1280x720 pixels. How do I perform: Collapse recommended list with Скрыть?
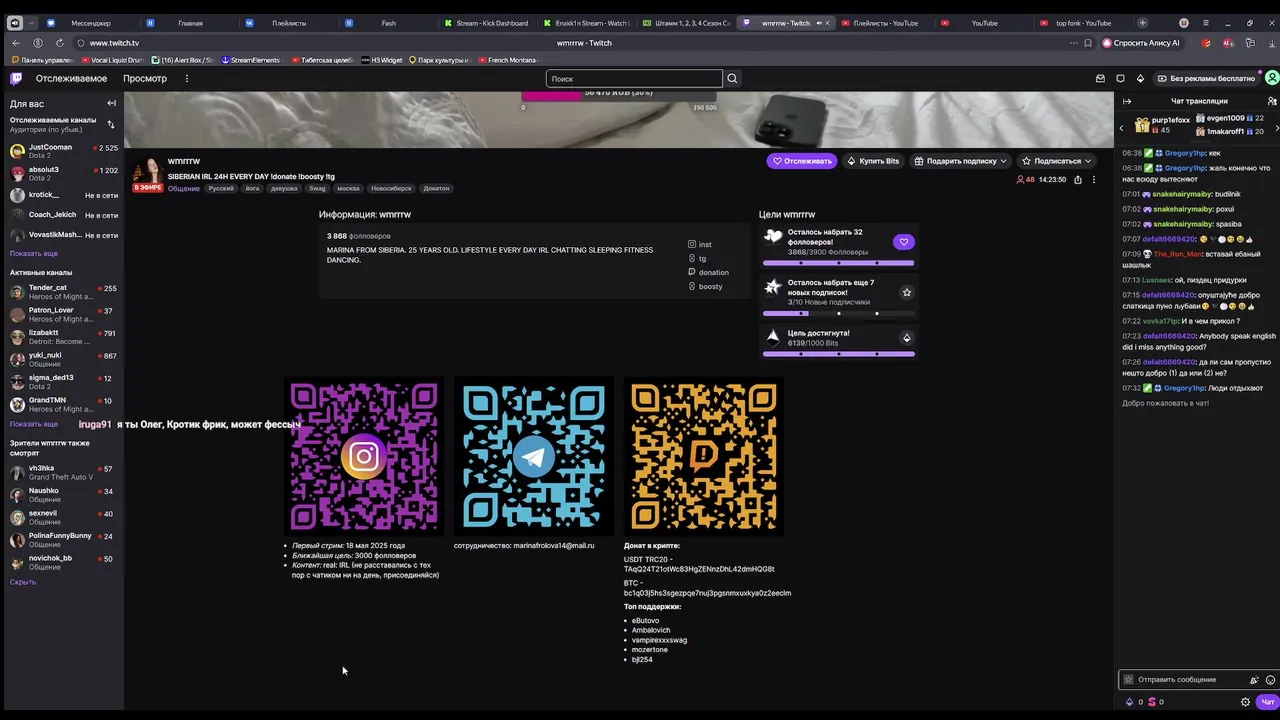click(23, 582)
